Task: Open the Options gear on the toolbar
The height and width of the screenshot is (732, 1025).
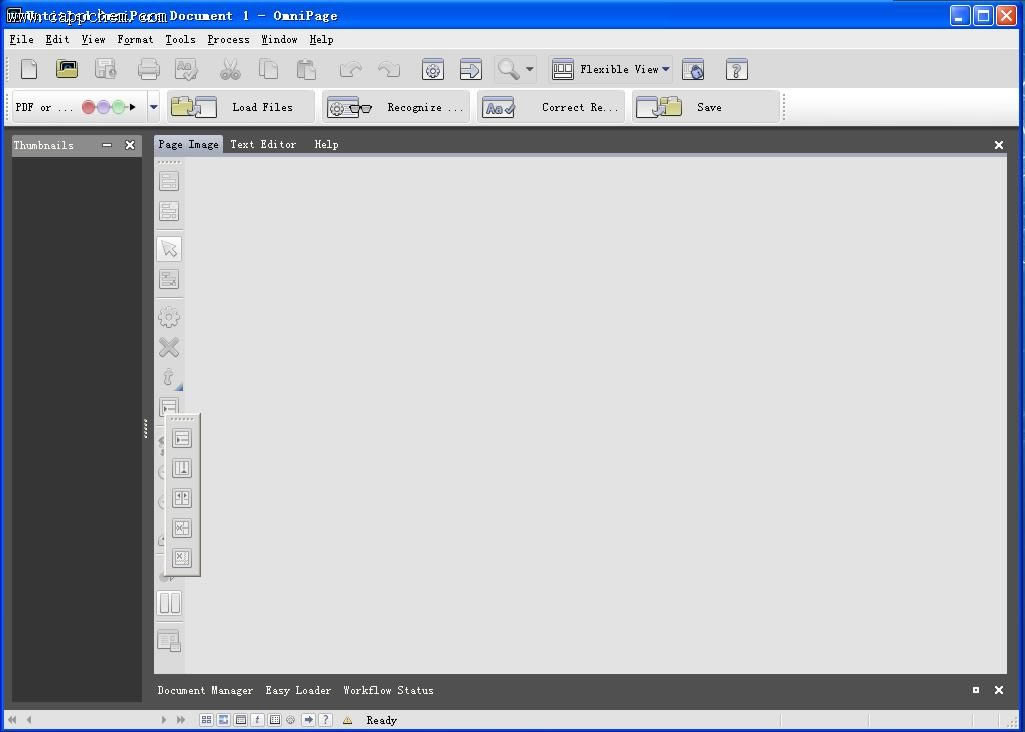Action: click(x=432, y=69)
